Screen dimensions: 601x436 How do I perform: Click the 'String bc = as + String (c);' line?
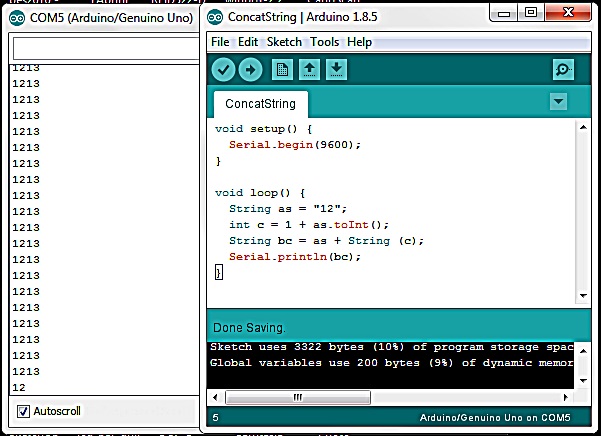tap(327, 241)
